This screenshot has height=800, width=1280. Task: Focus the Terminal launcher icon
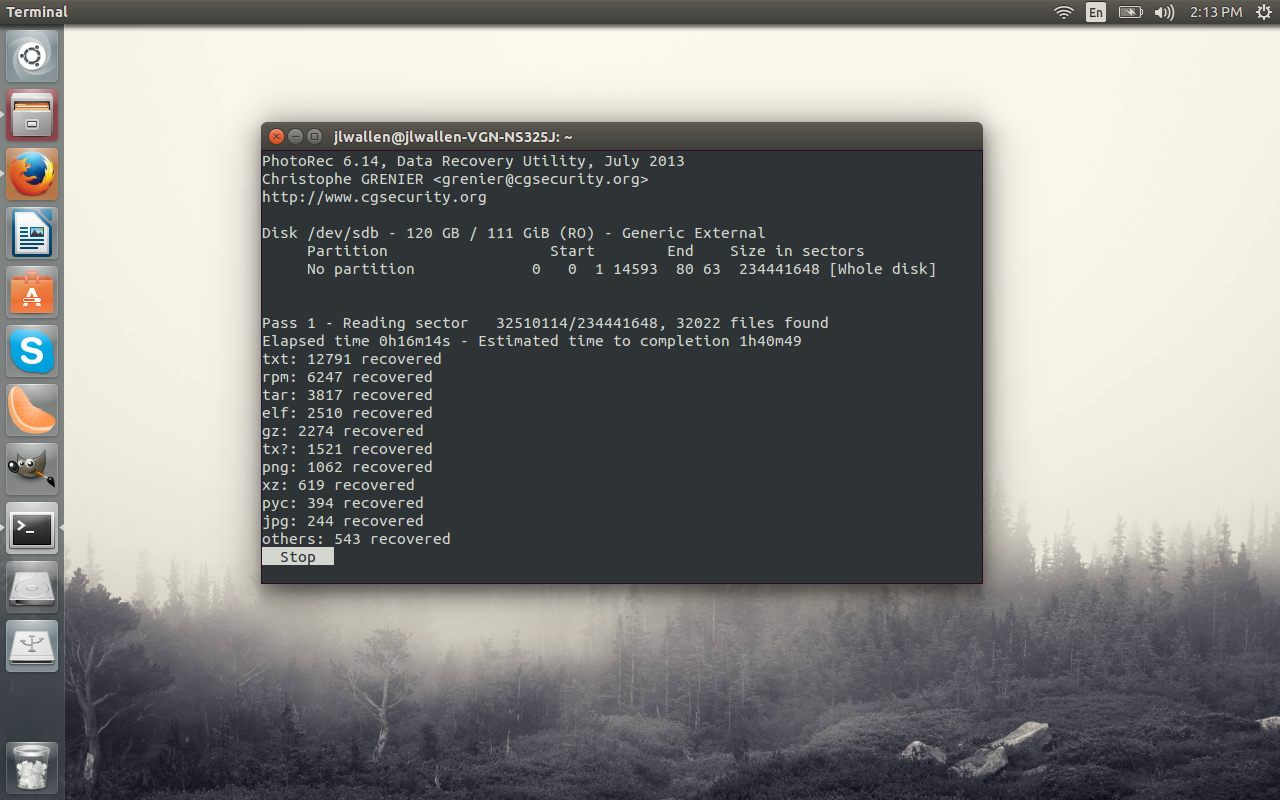point(32,528)
